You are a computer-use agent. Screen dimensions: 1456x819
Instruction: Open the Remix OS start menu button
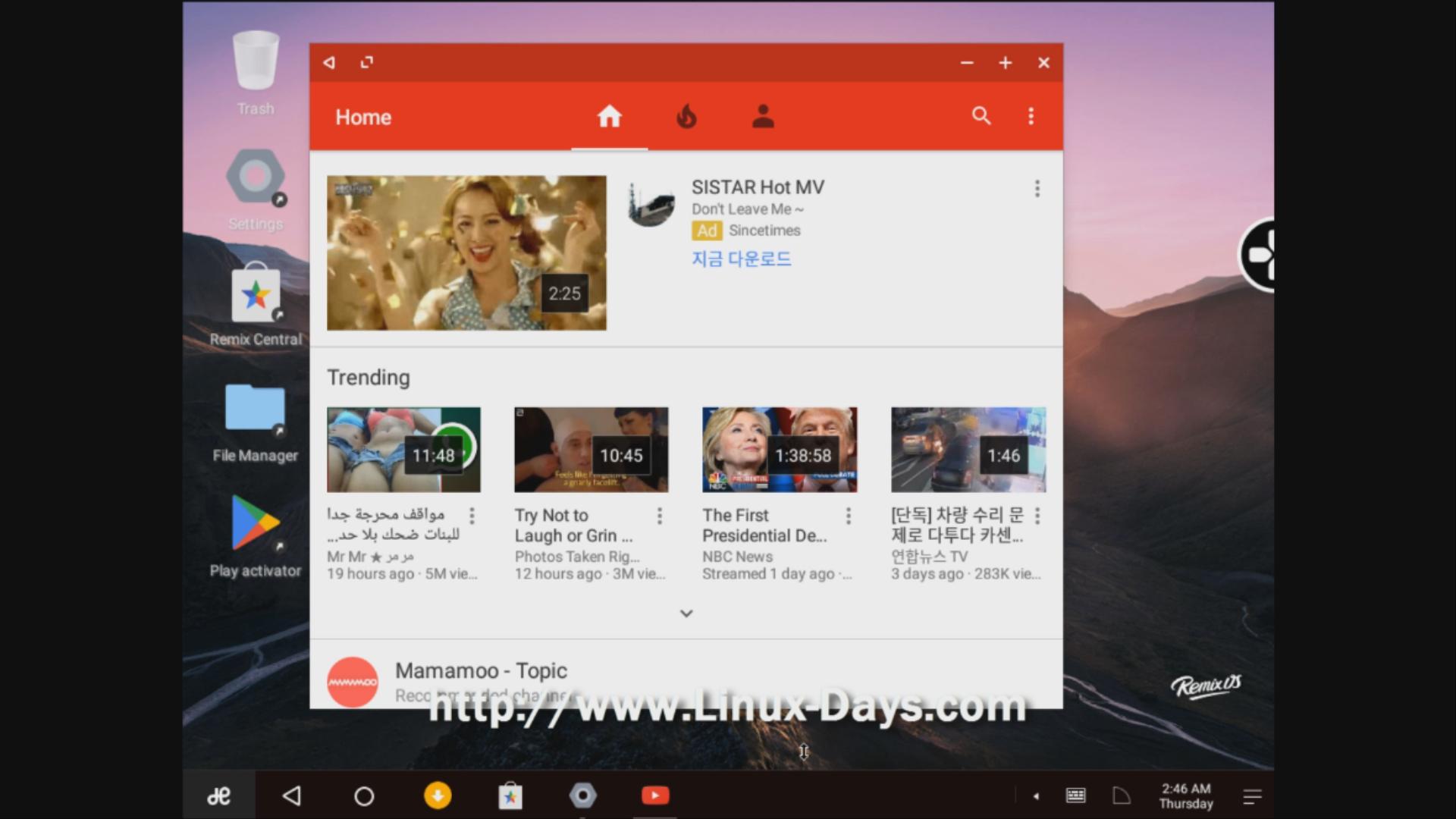(219, 795)
